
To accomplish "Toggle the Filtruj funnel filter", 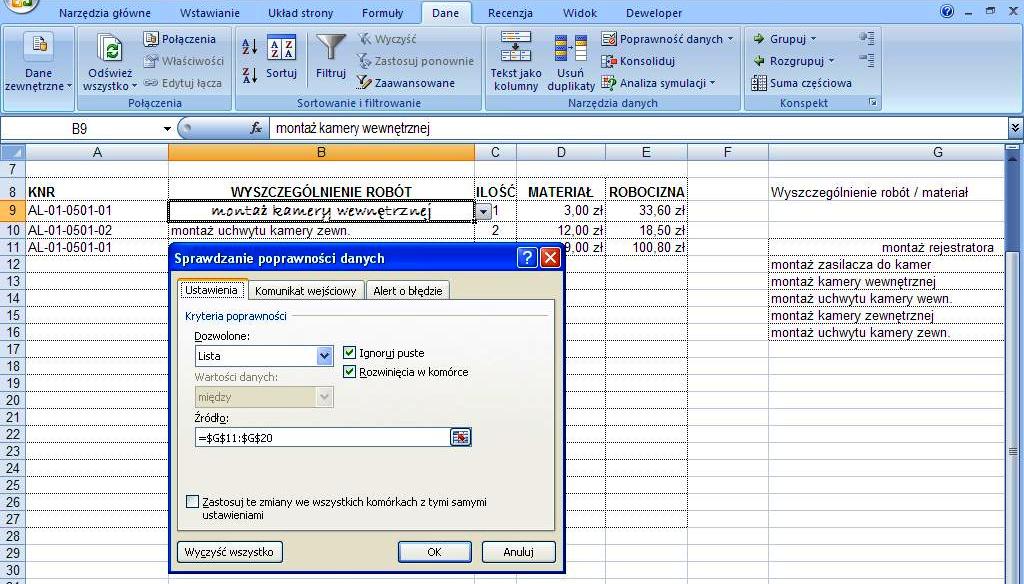I will pos(330,58).
